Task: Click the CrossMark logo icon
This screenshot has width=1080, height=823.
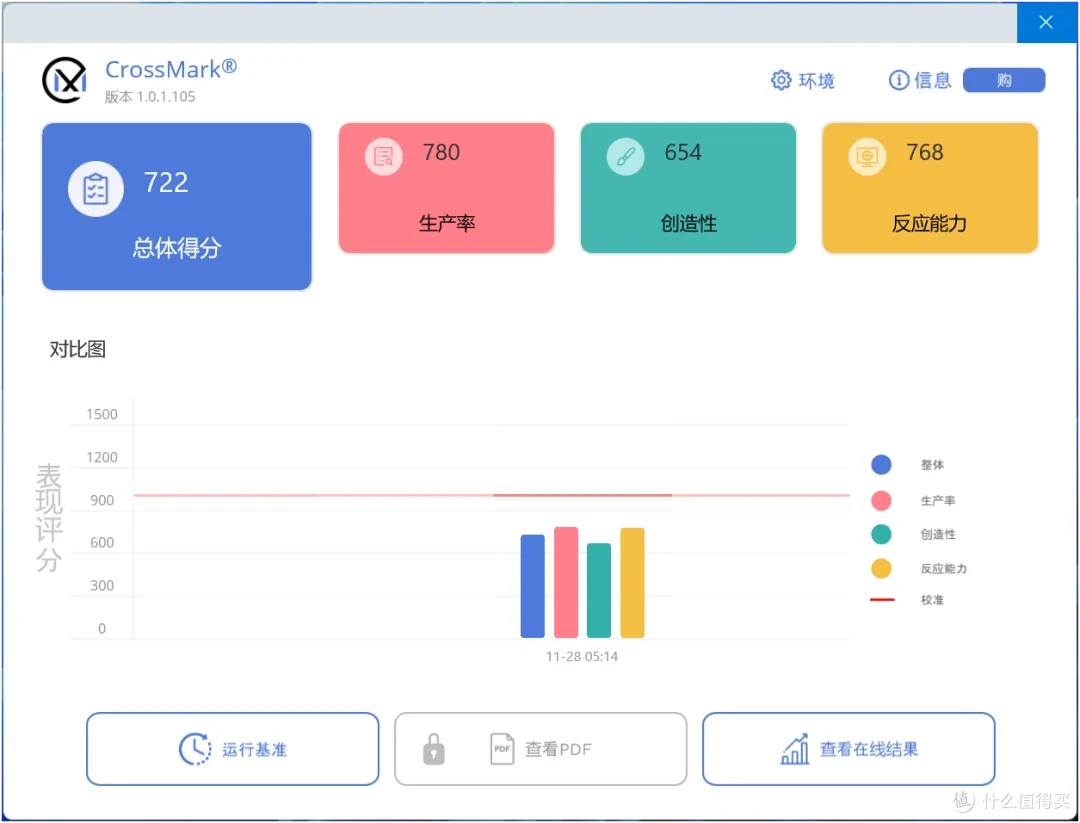Action: coord(64,80)
